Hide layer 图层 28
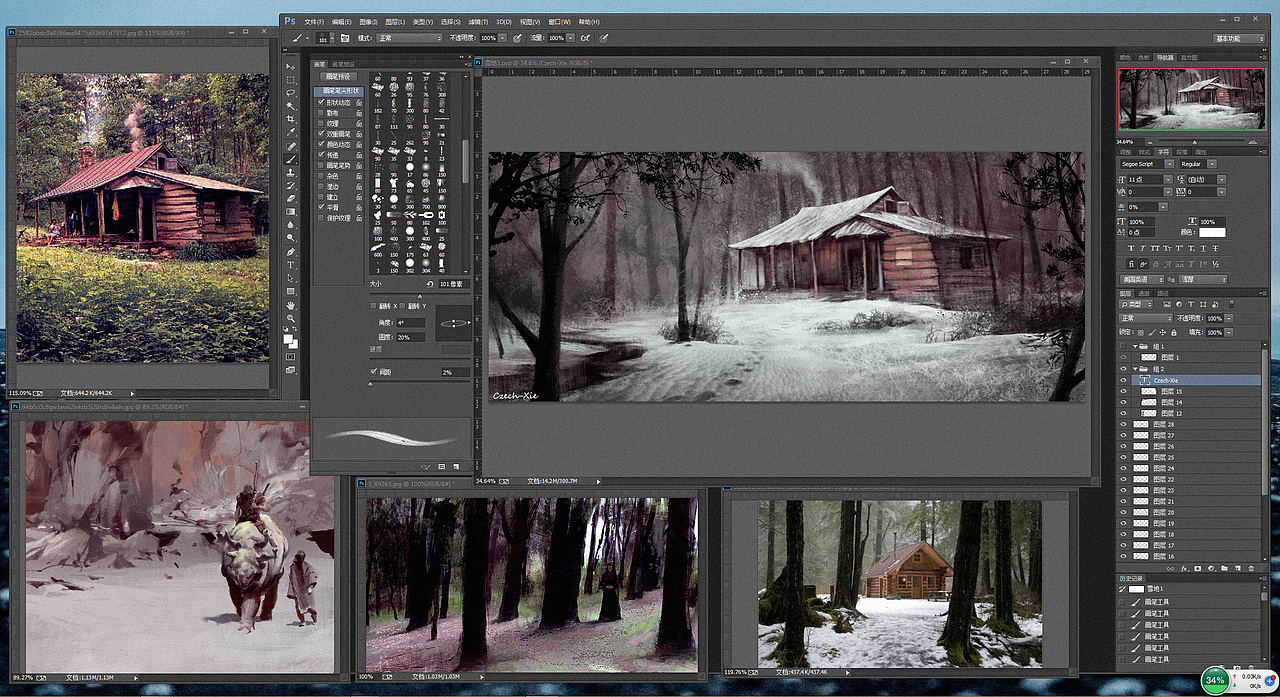Image resolution: width=1280 pixels, height=697 pixels. coord(1123,424)
